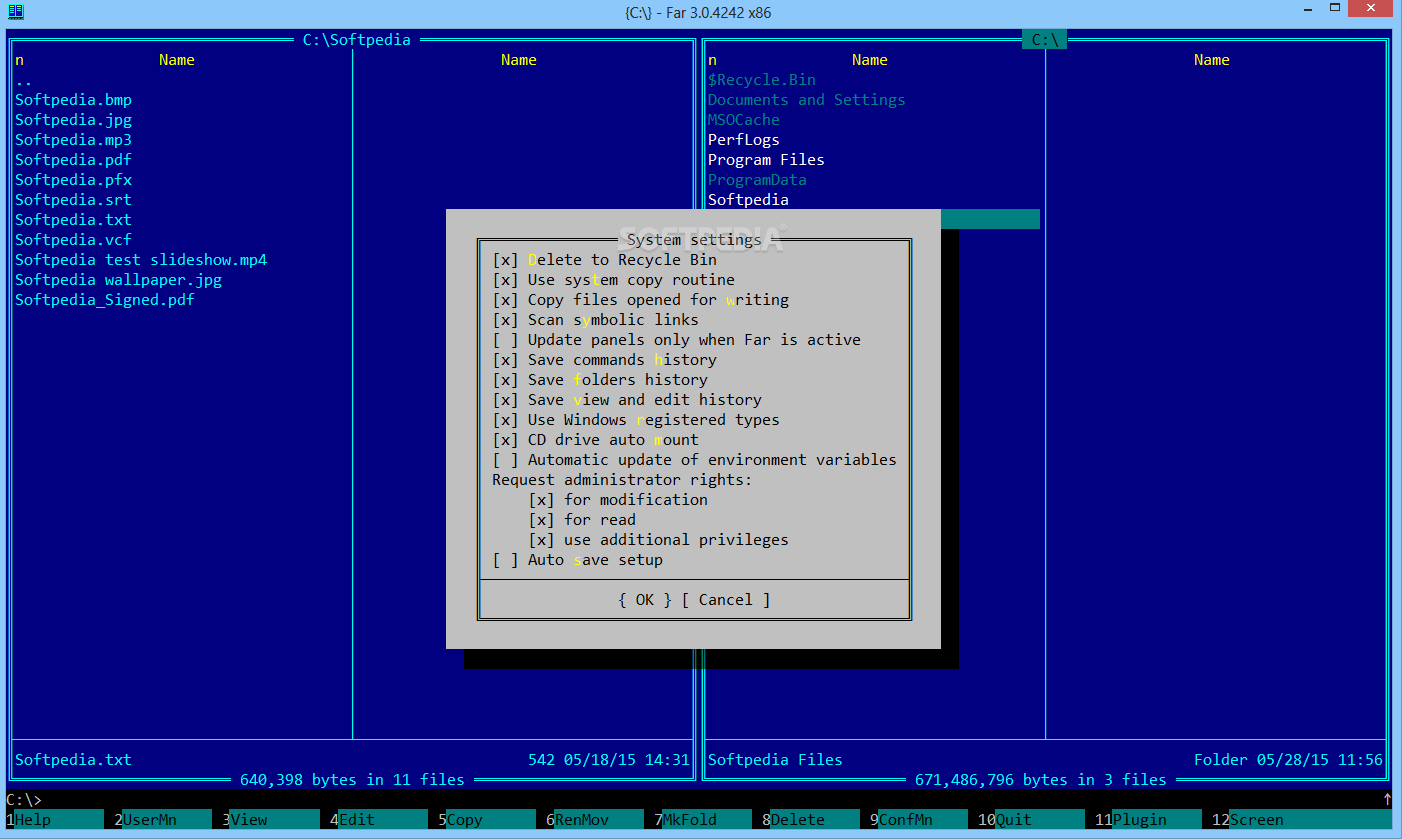This screenshot has height=839, width=1402.
Task: Select Softpedia.jpg in left panel
Action: [73, 120]
